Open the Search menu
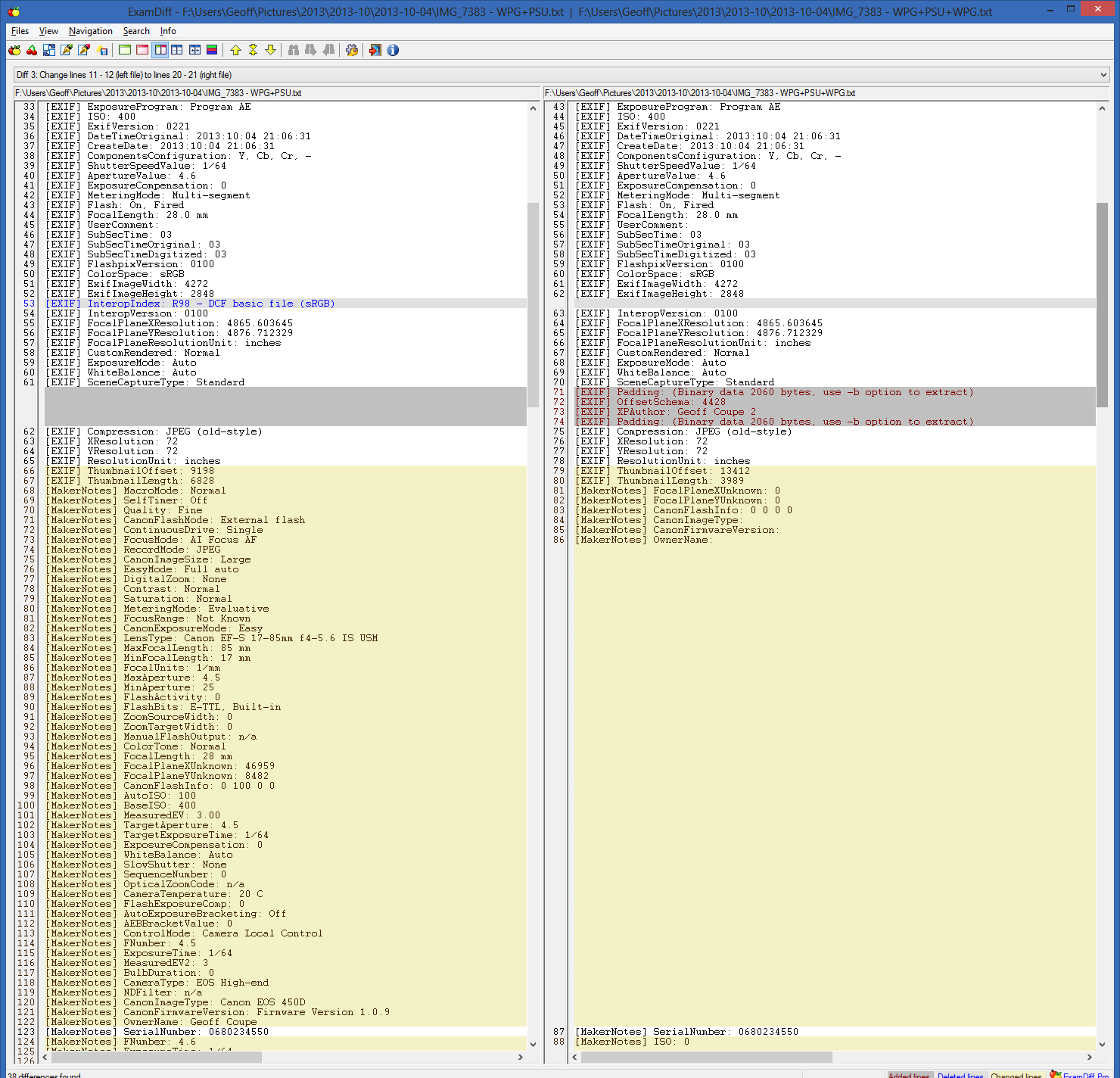 (136, 31)
